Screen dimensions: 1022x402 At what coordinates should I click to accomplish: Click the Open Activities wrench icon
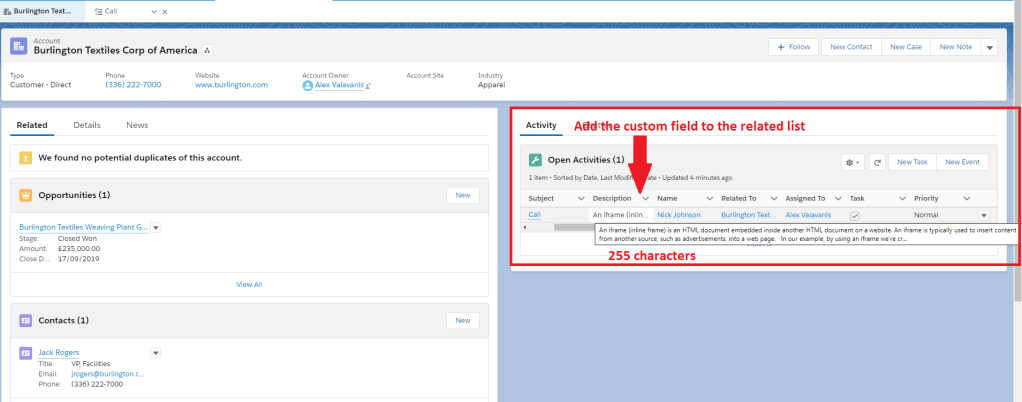coord(535,160)
